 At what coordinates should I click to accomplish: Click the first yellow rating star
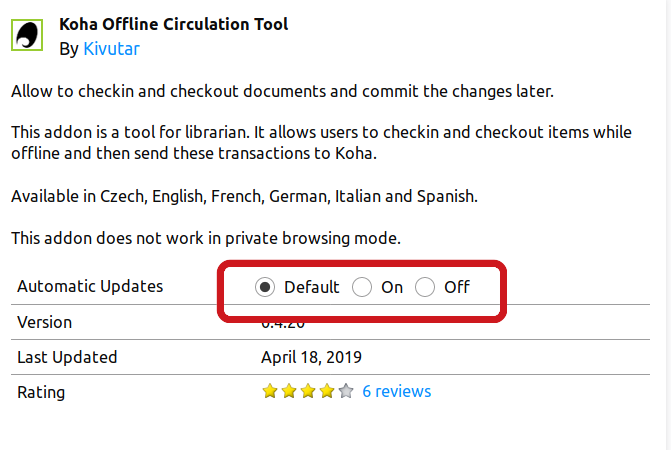click(x=270, y=391)
